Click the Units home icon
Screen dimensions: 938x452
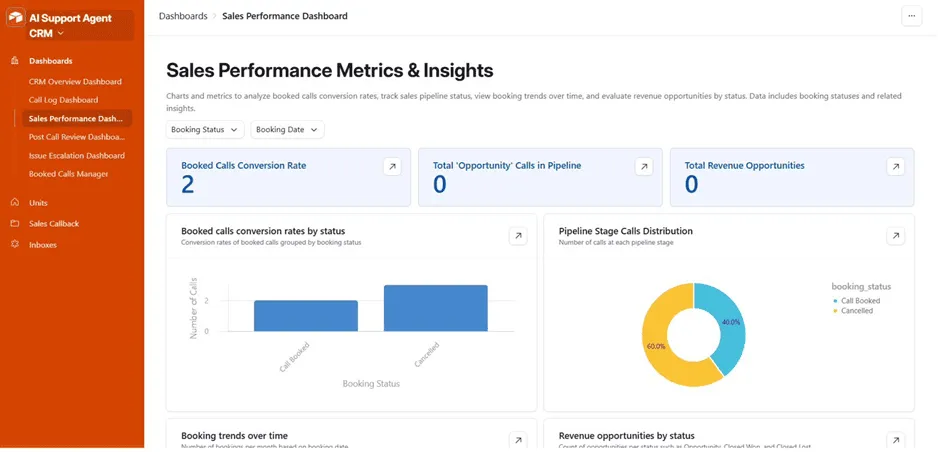coord(15,203)
